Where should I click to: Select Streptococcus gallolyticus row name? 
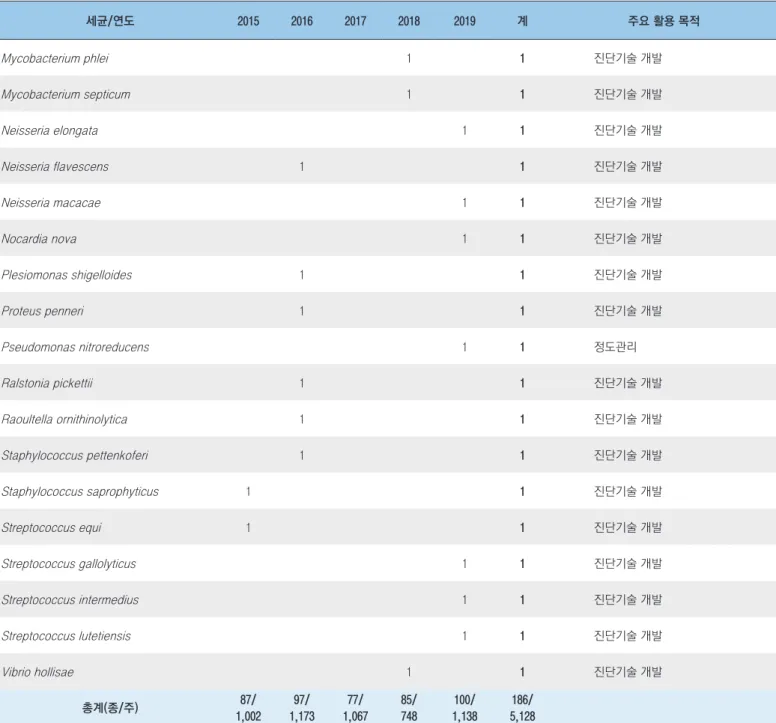point(69,564)
